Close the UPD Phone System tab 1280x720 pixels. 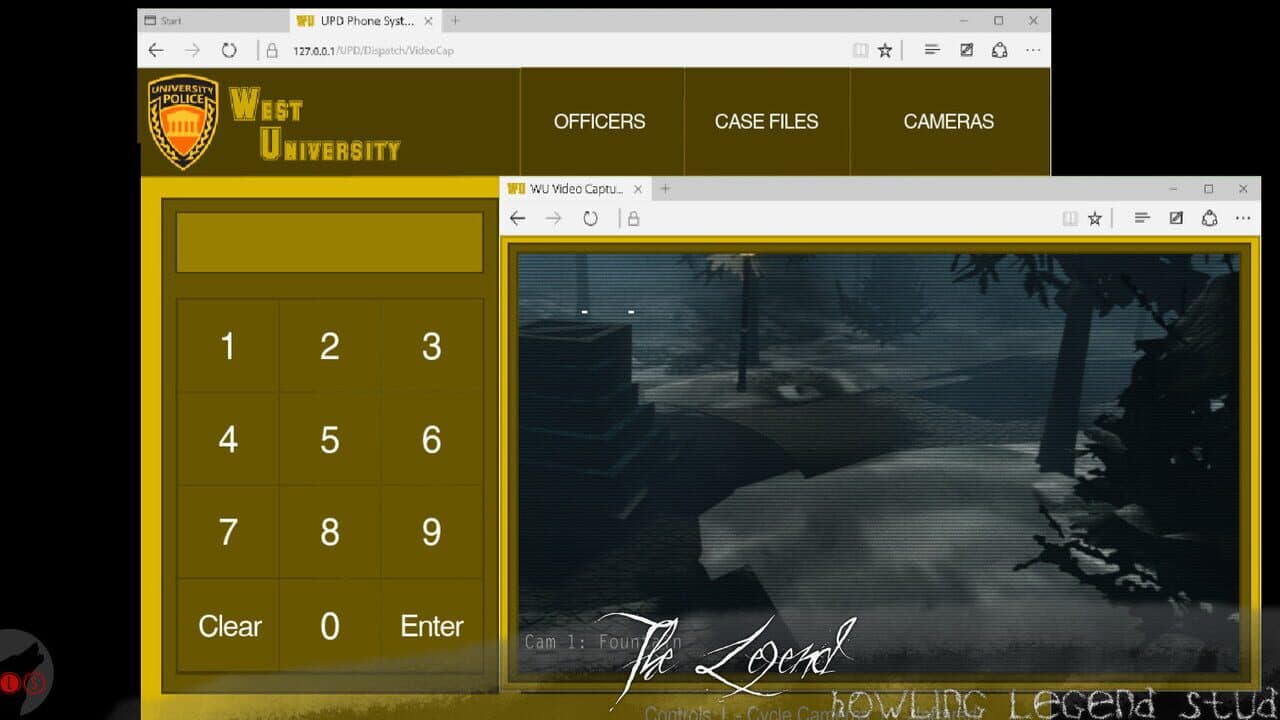point(428,20)
